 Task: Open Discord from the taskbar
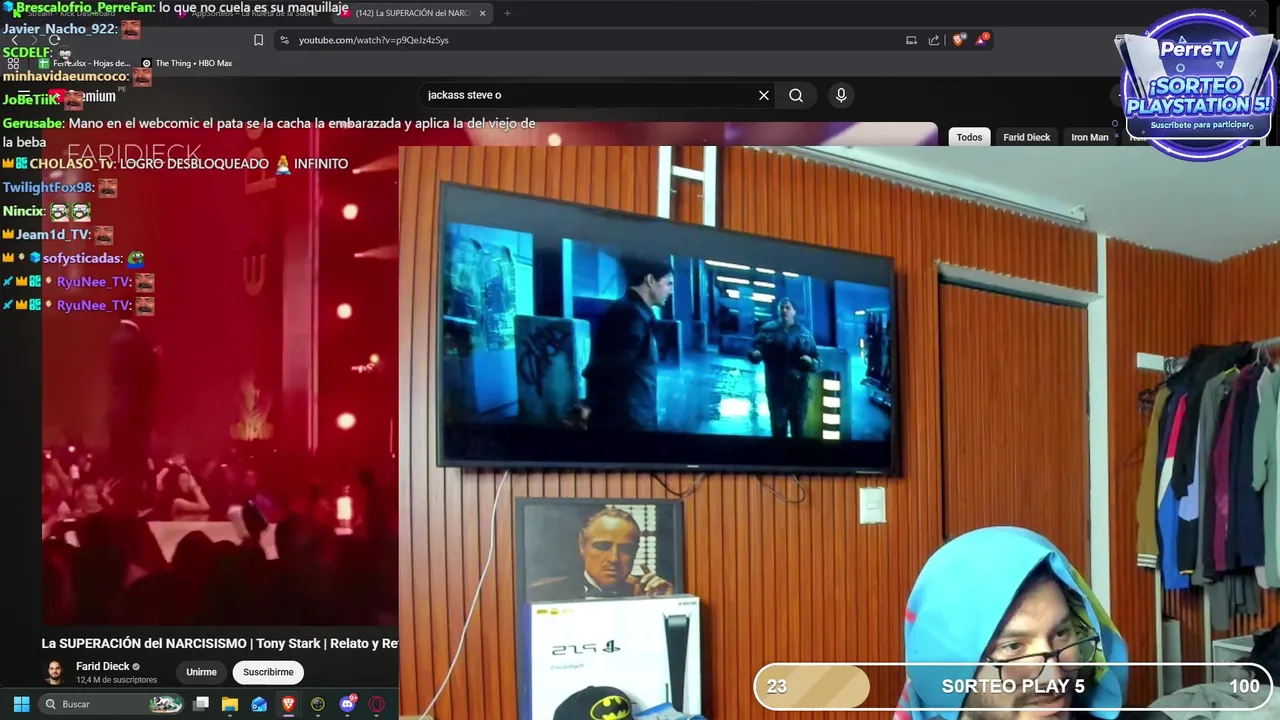[x=347, y=704]
